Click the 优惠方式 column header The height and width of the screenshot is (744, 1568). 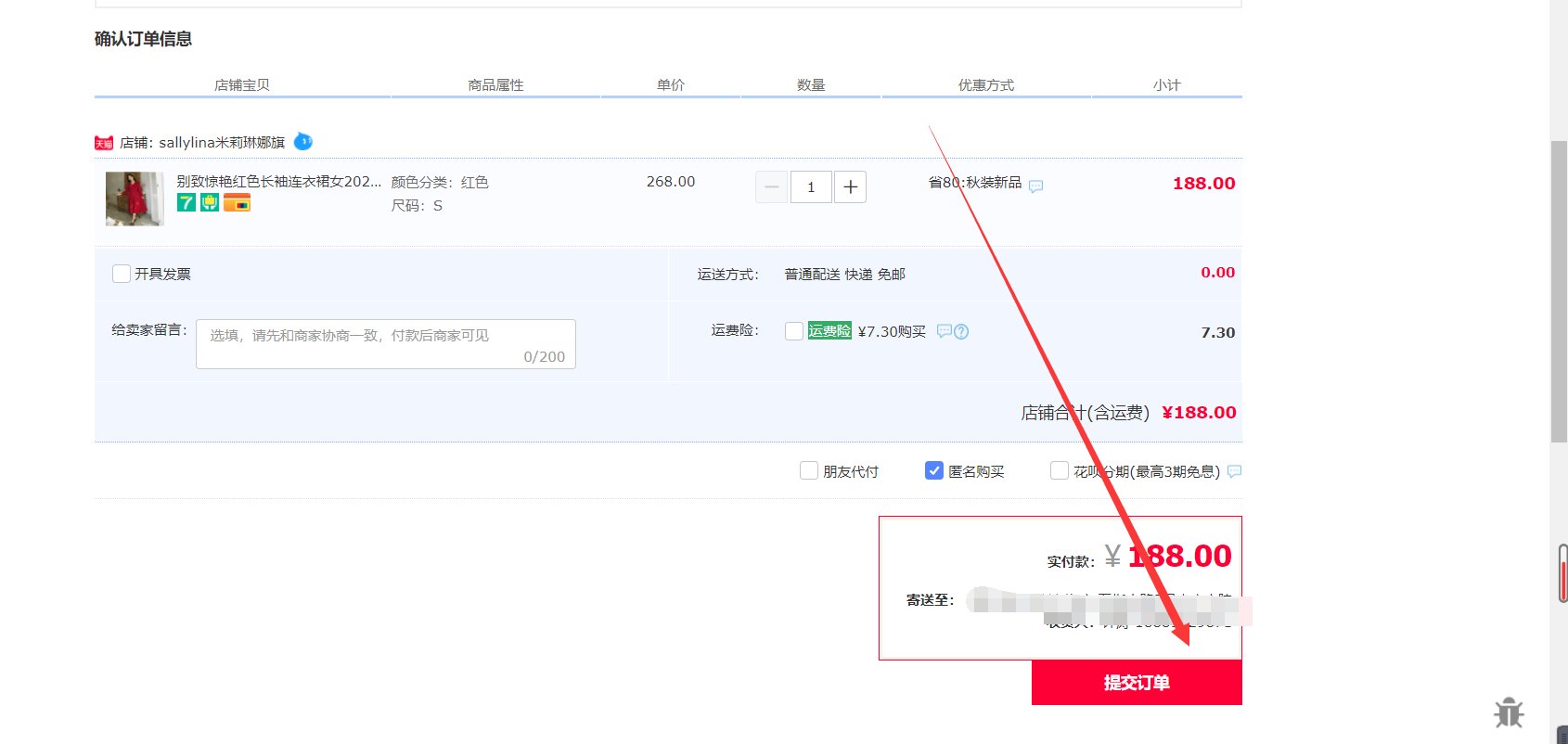pos(986,84)
